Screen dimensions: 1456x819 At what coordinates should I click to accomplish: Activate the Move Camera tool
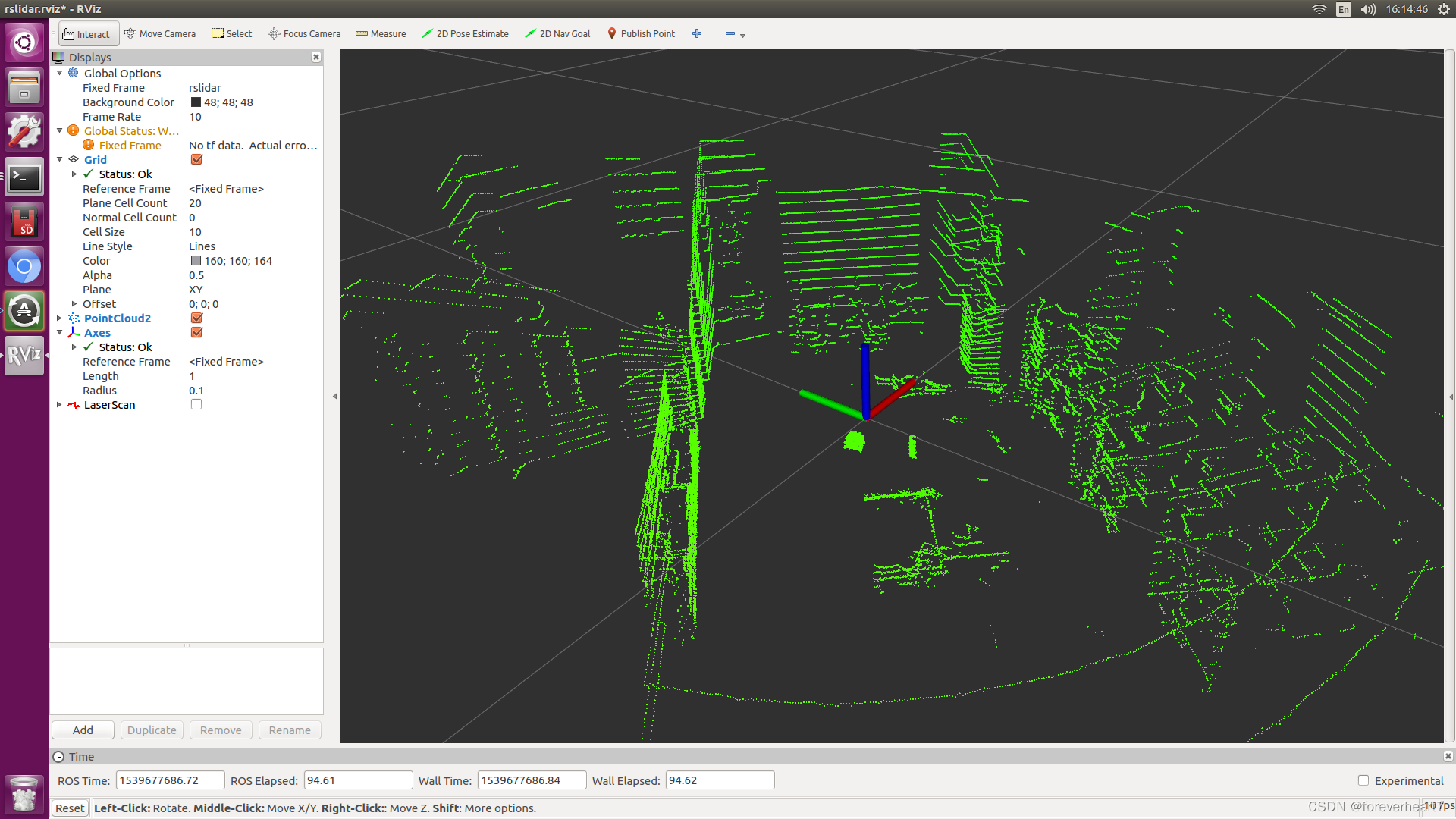[x=160, y=33]
